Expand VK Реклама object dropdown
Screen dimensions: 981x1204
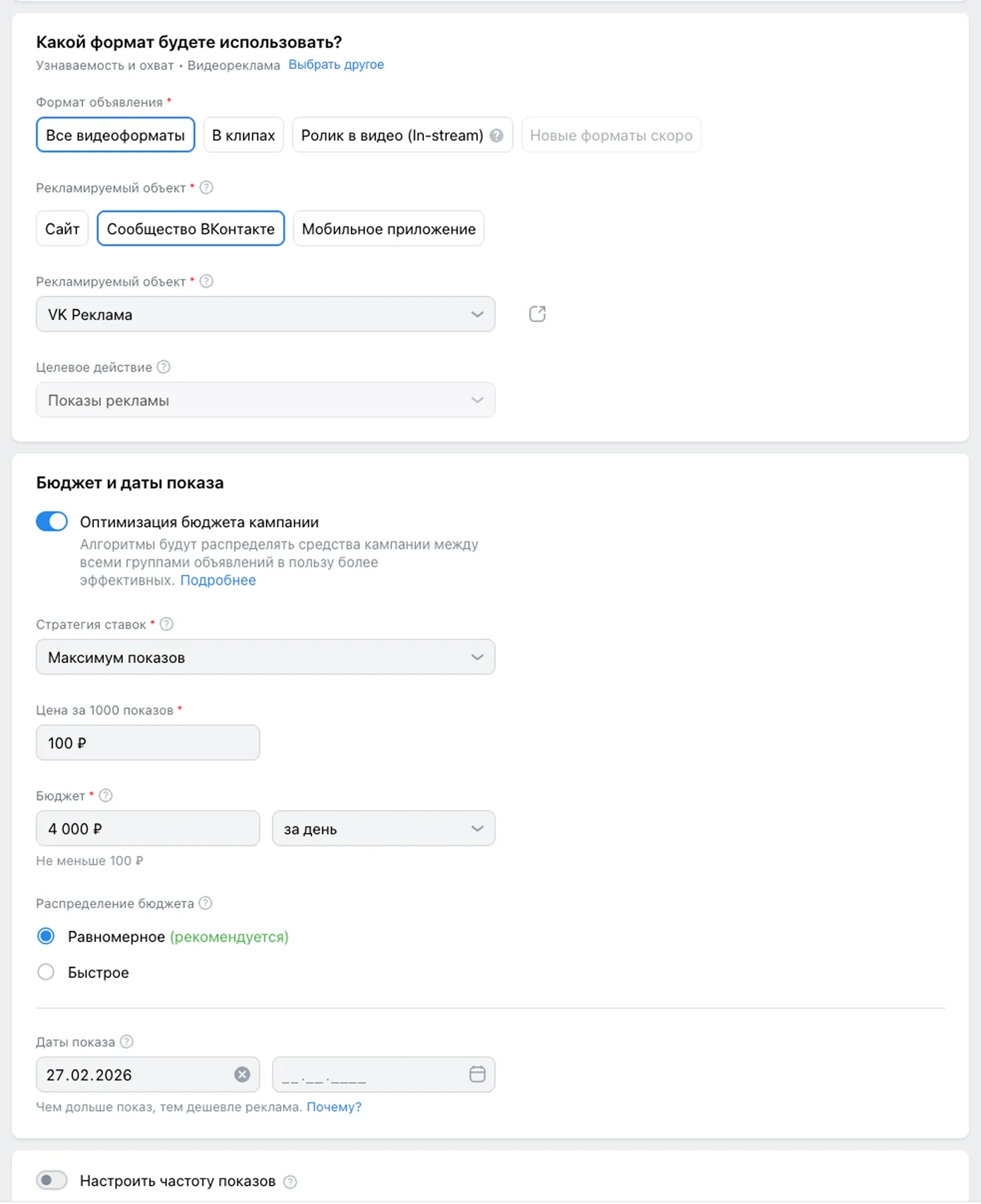click(265, 314)
